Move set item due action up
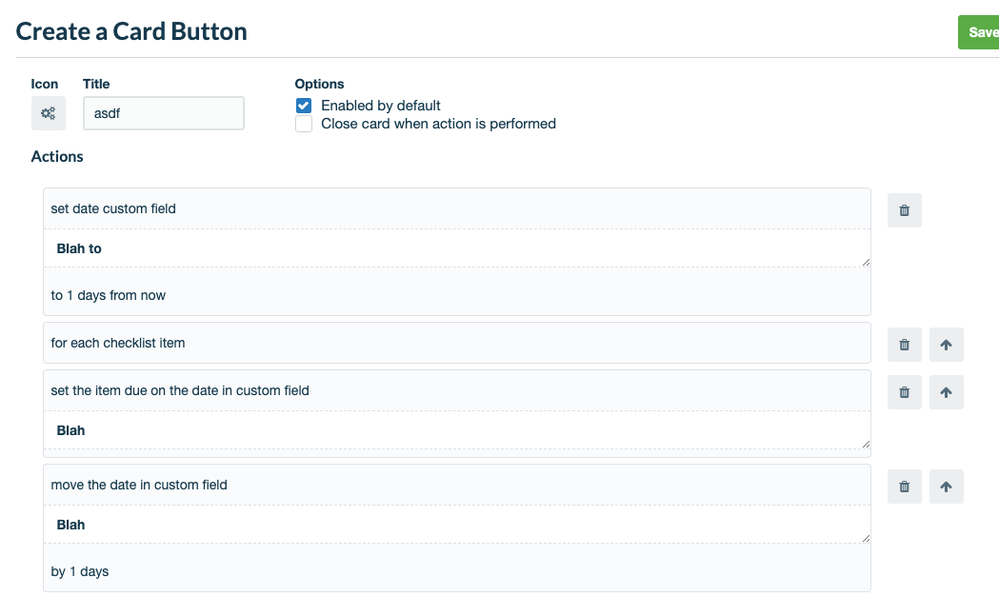This screenshot has height=615, width=999. point(946,392)
